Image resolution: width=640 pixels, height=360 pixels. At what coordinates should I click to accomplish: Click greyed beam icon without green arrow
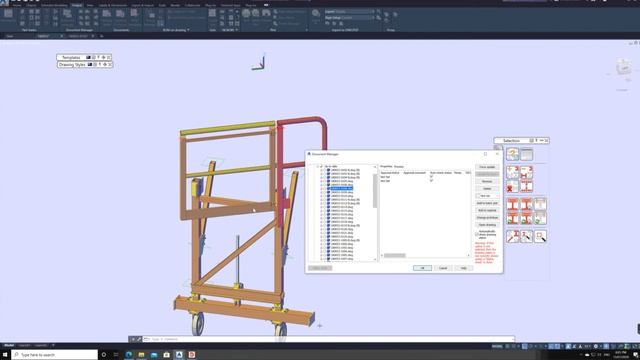[540, 204]
